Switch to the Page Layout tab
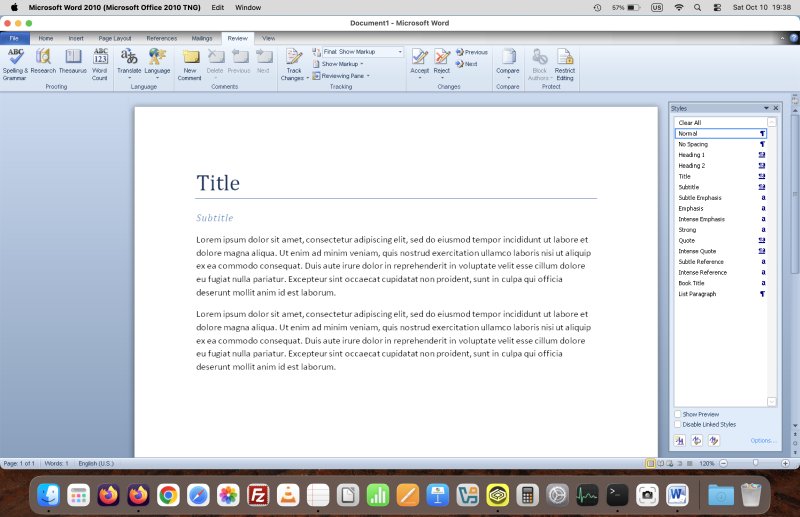The height and width of the screenshot is (517, 800). pyautogui.click(x=115, y=38)
